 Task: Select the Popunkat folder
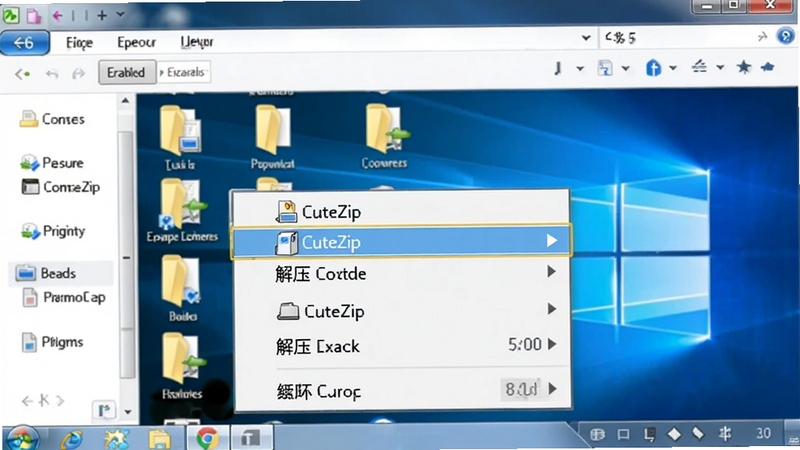(x=273, y=137)
